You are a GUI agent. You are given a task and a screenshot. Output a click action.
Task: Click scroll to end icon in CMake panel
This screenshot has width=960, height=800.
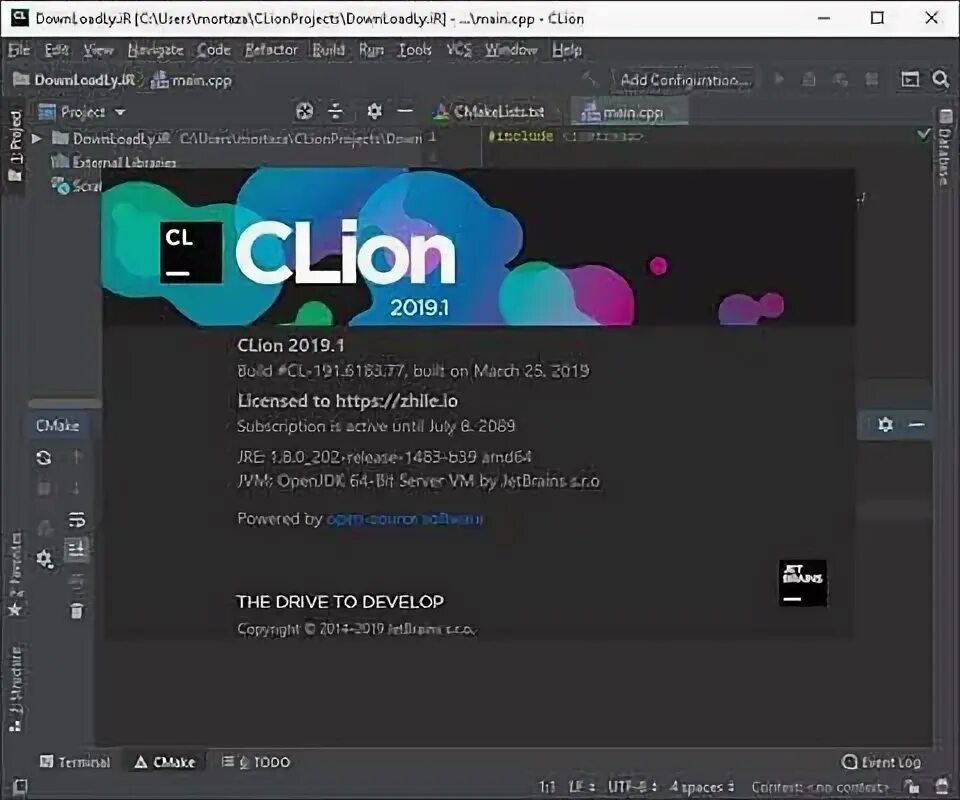(x=77, y=548)
